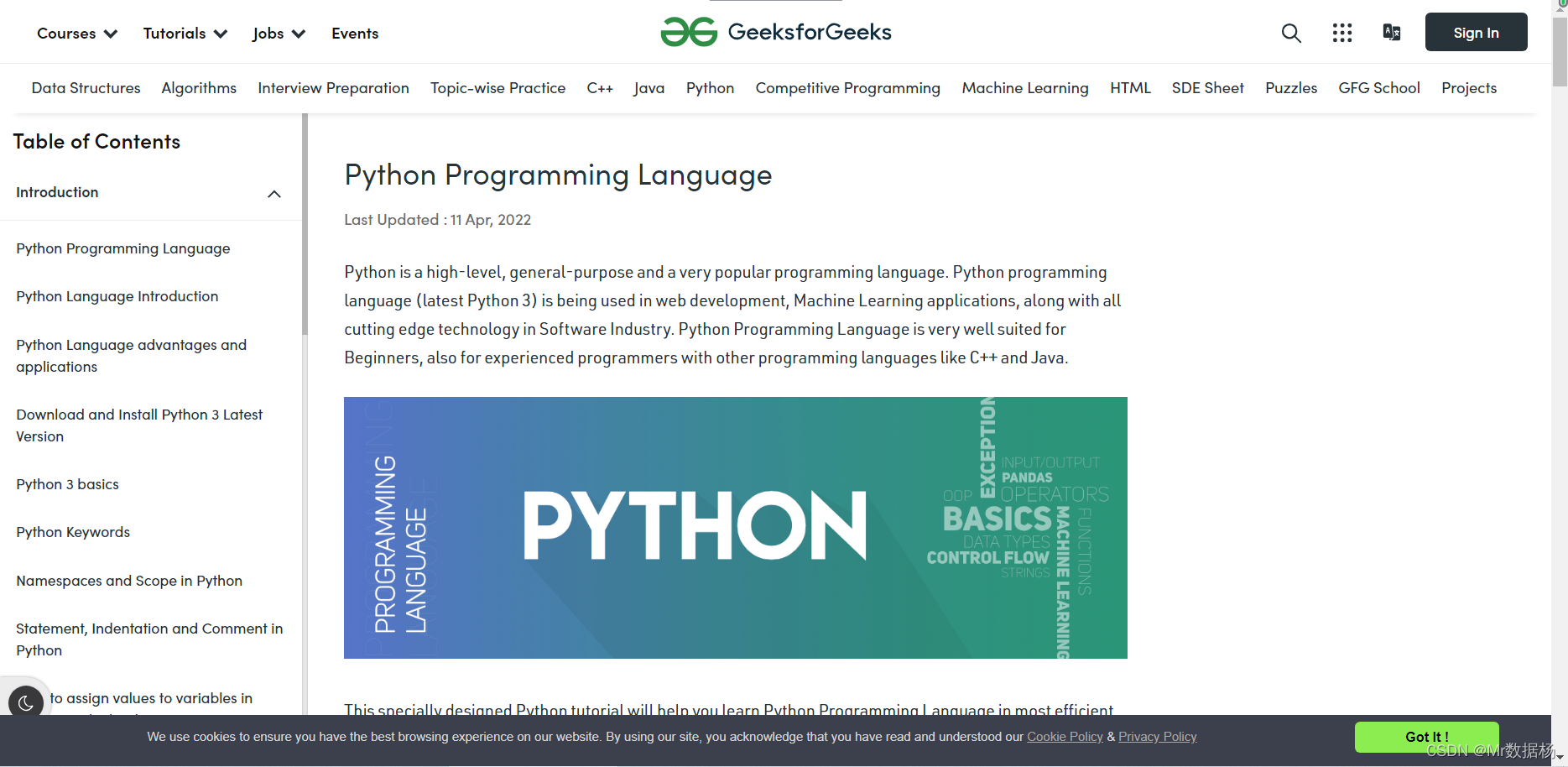
Task: Click the Cookie Policy link
Action: click(1065, 737)
